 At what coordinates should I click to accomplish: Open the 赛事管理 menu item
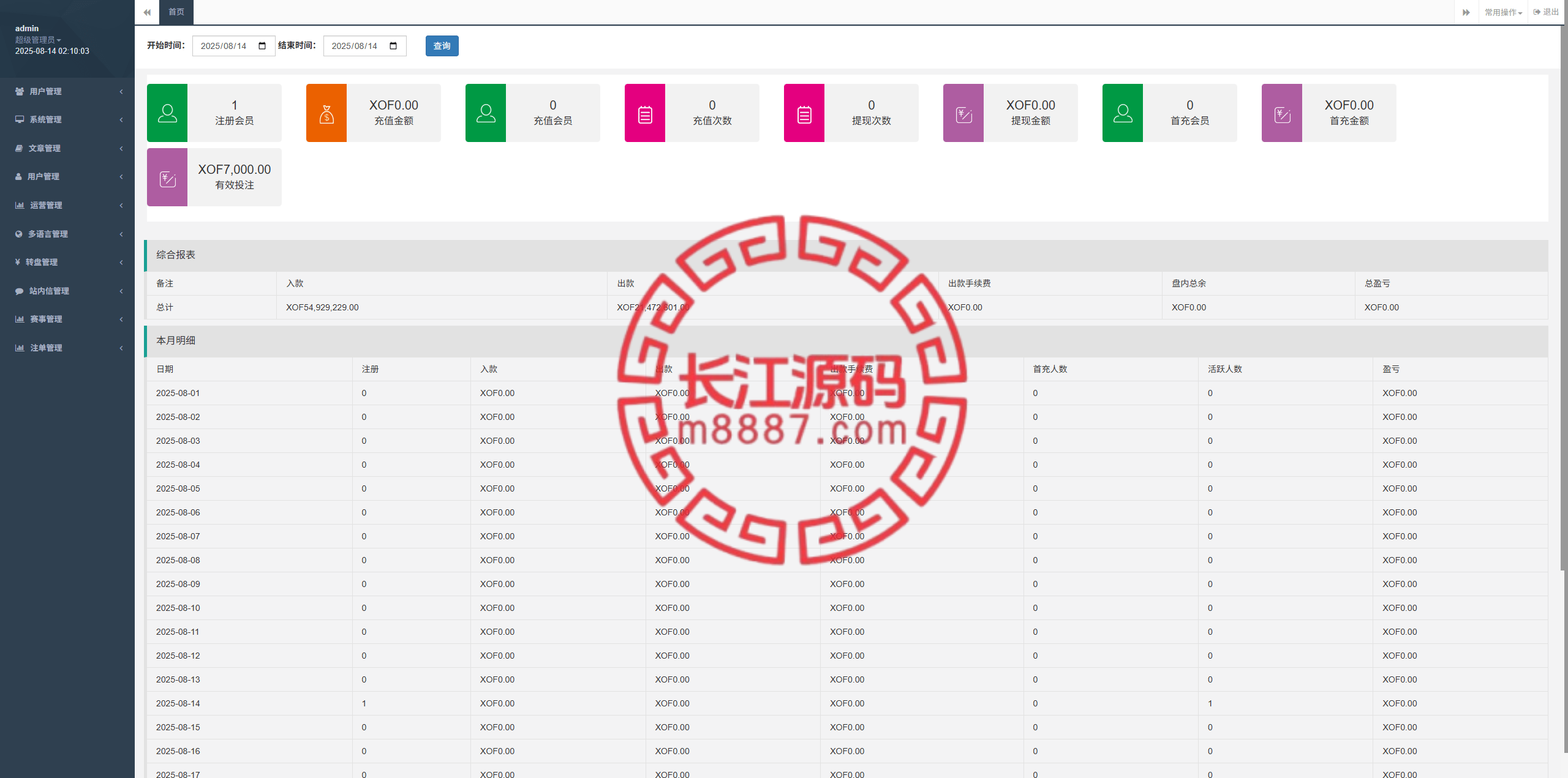pyautogui.click(x=67, y=319)
